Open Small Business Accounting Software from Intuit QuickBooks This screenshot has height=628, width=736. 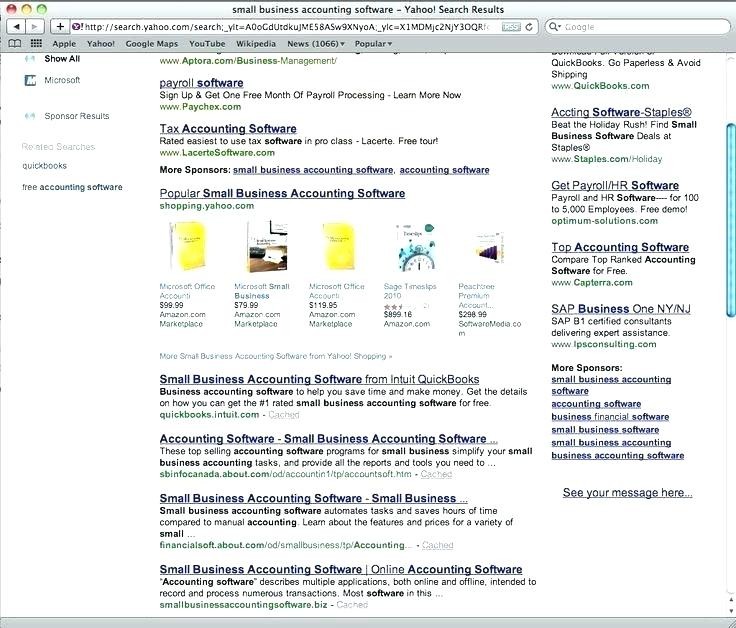pos(319,380)
